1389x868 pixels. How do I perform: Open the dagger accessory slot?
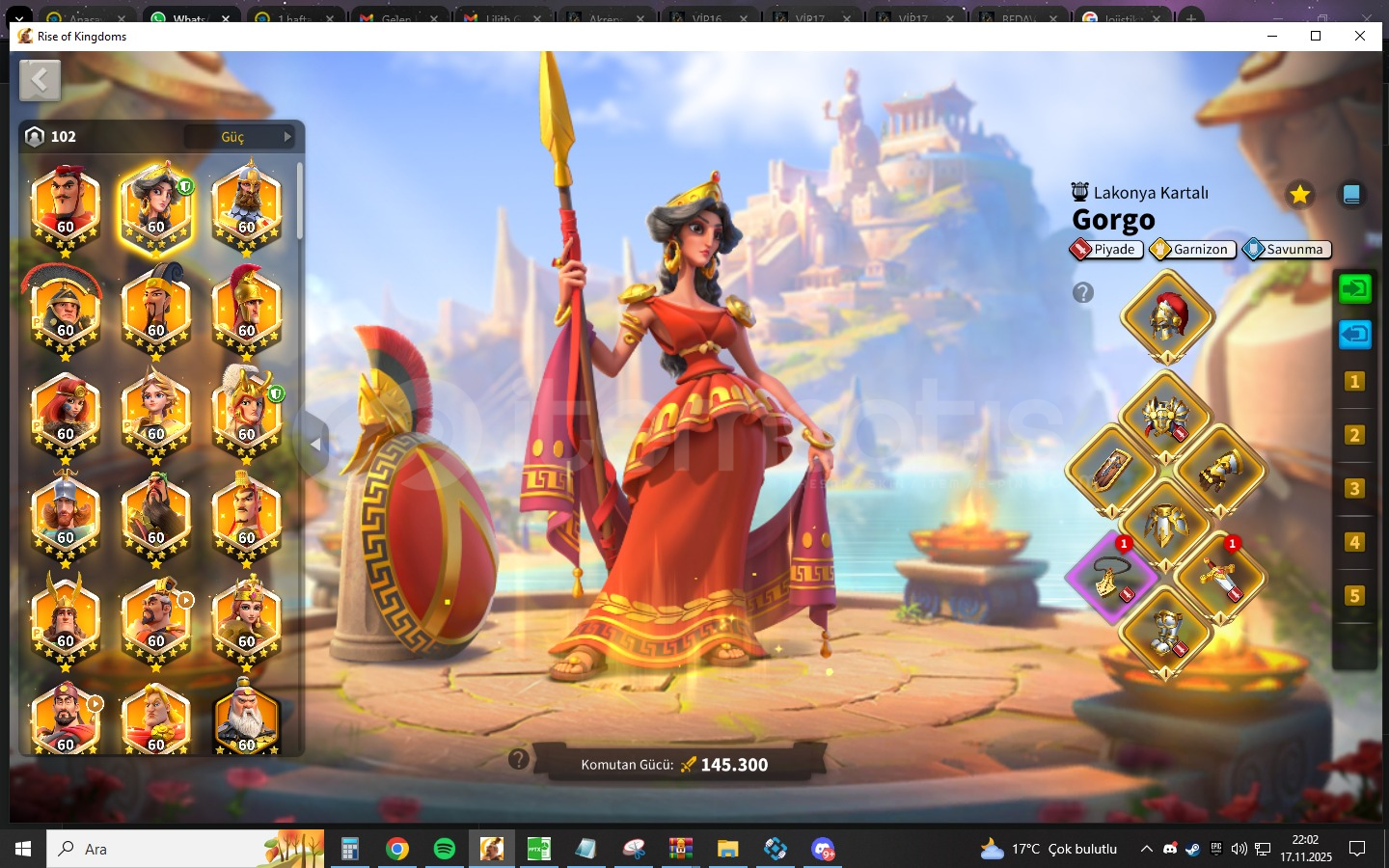click(1220, 578)
